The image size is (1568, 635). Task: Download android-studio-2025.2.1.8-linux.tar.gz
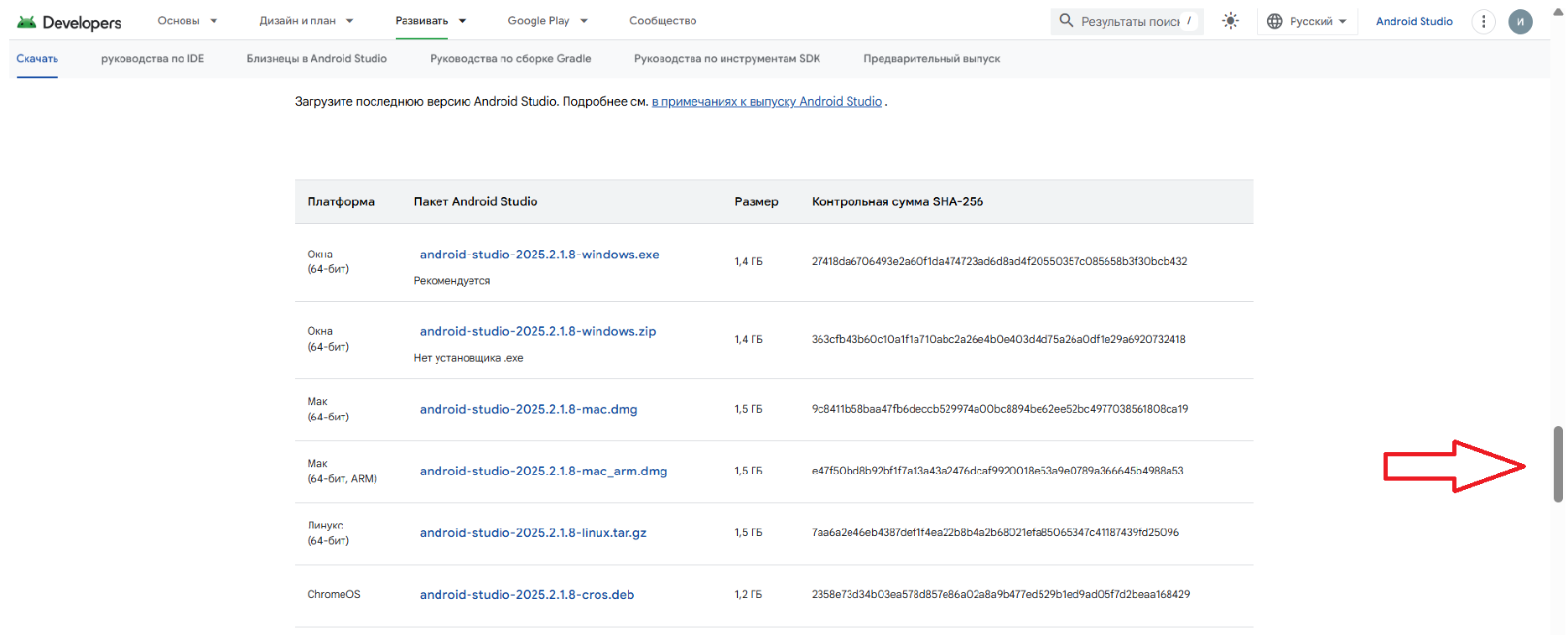pyautogui.click(x=532, y=533)
